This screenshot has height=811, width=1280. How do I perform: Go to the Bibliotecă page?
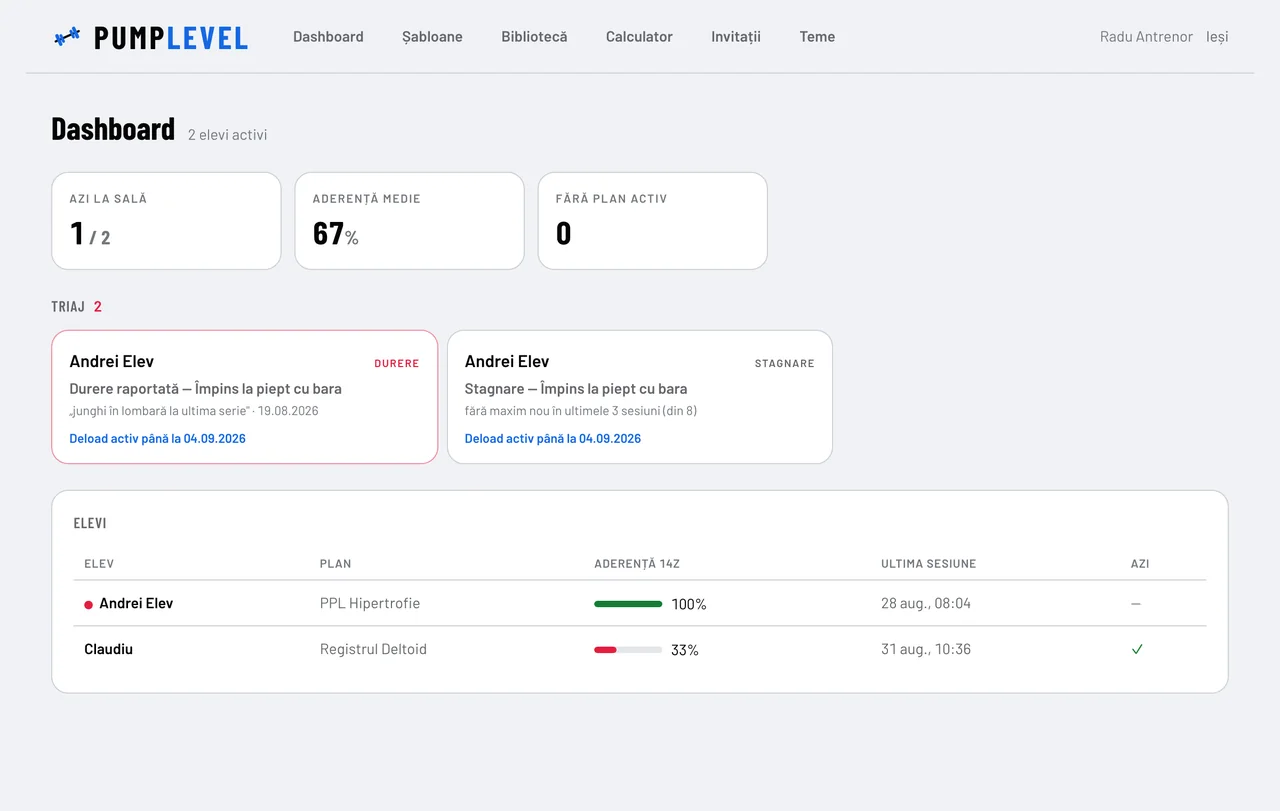pyautogui.click(x=534, y=37)
